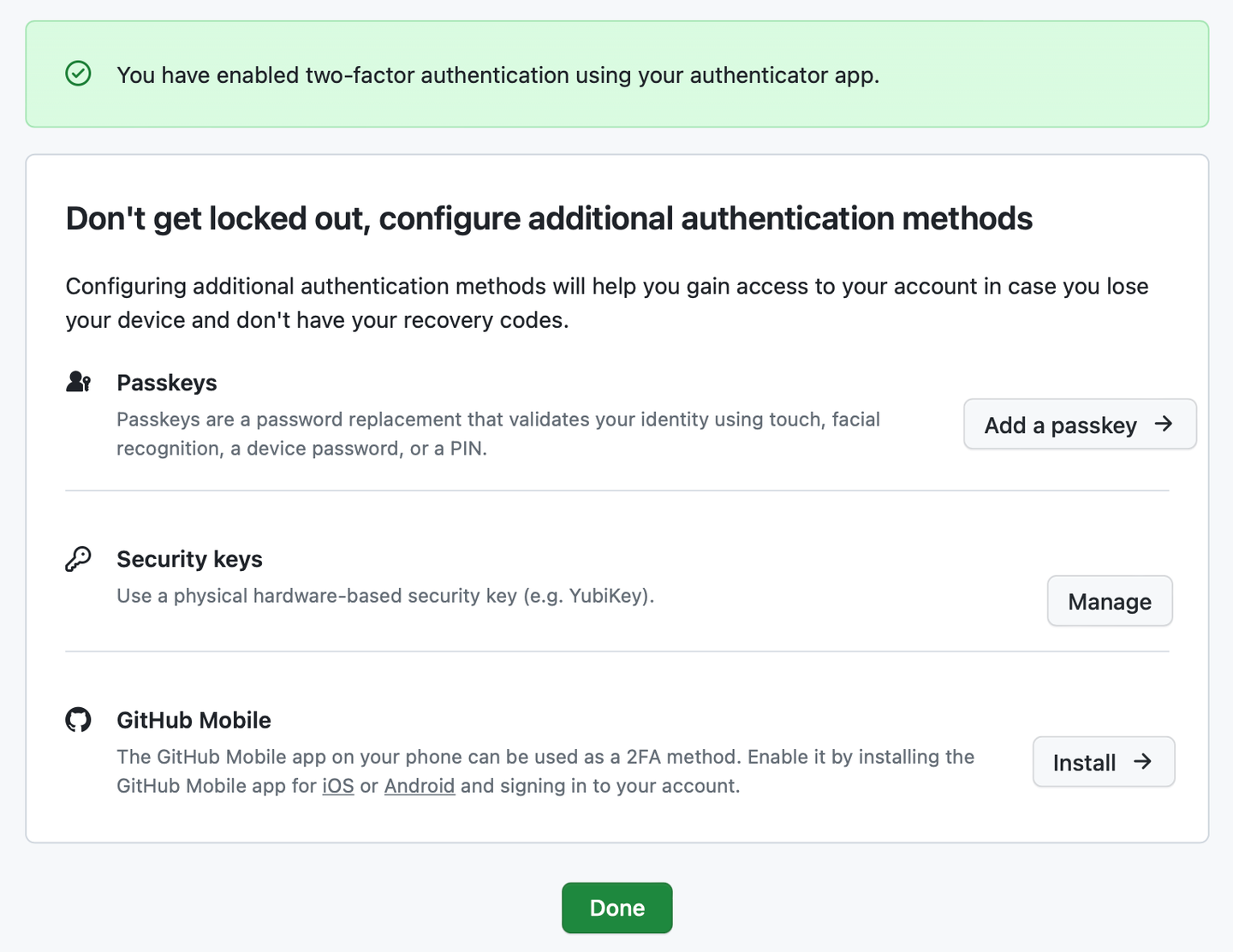Click the intro paragraph about recovery codes
The width and height of the screenshot is (1233, 952).
(606, 303)
